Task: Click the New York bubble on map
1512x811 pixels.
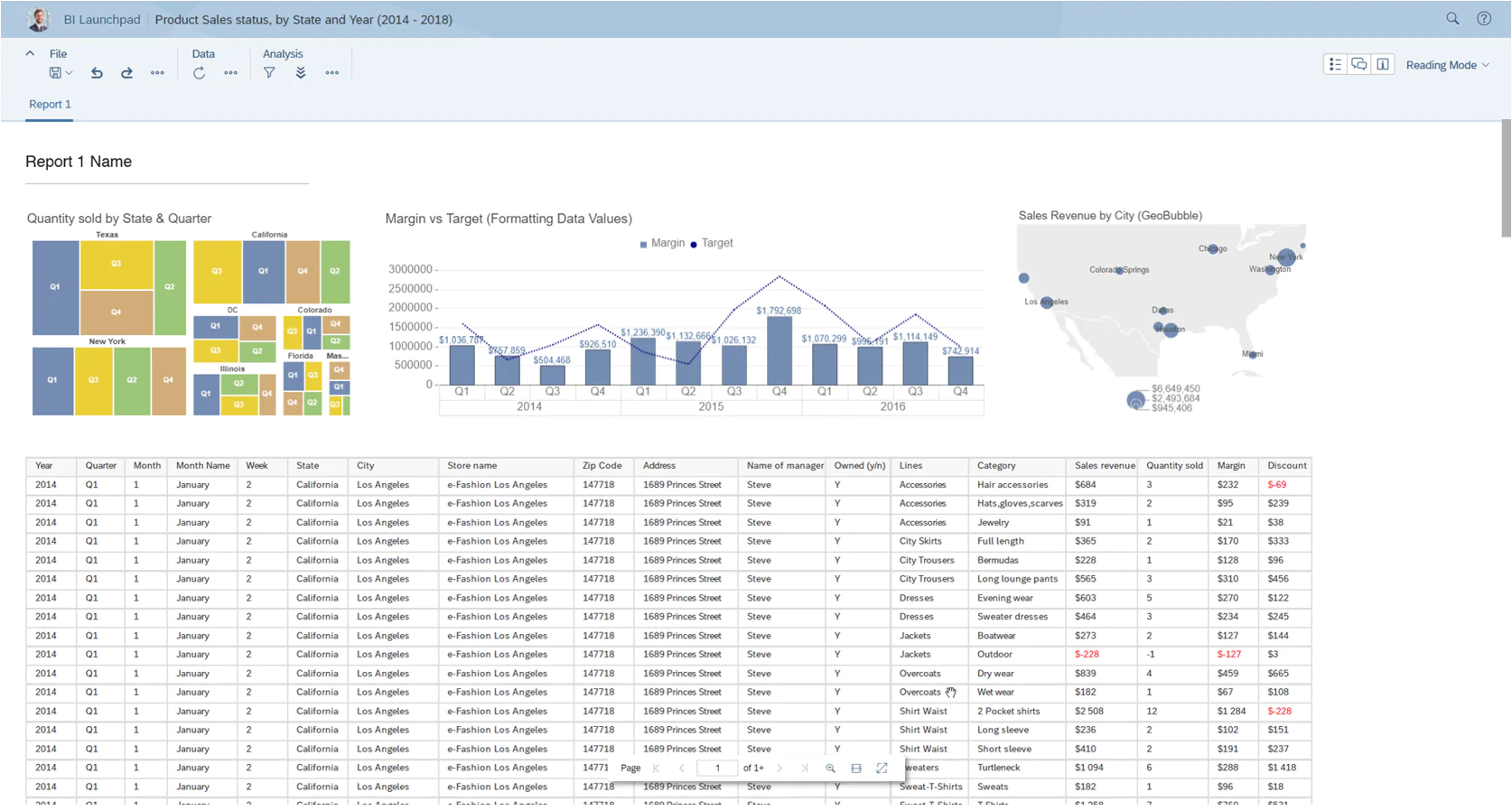Action: tap(1286, 257)
